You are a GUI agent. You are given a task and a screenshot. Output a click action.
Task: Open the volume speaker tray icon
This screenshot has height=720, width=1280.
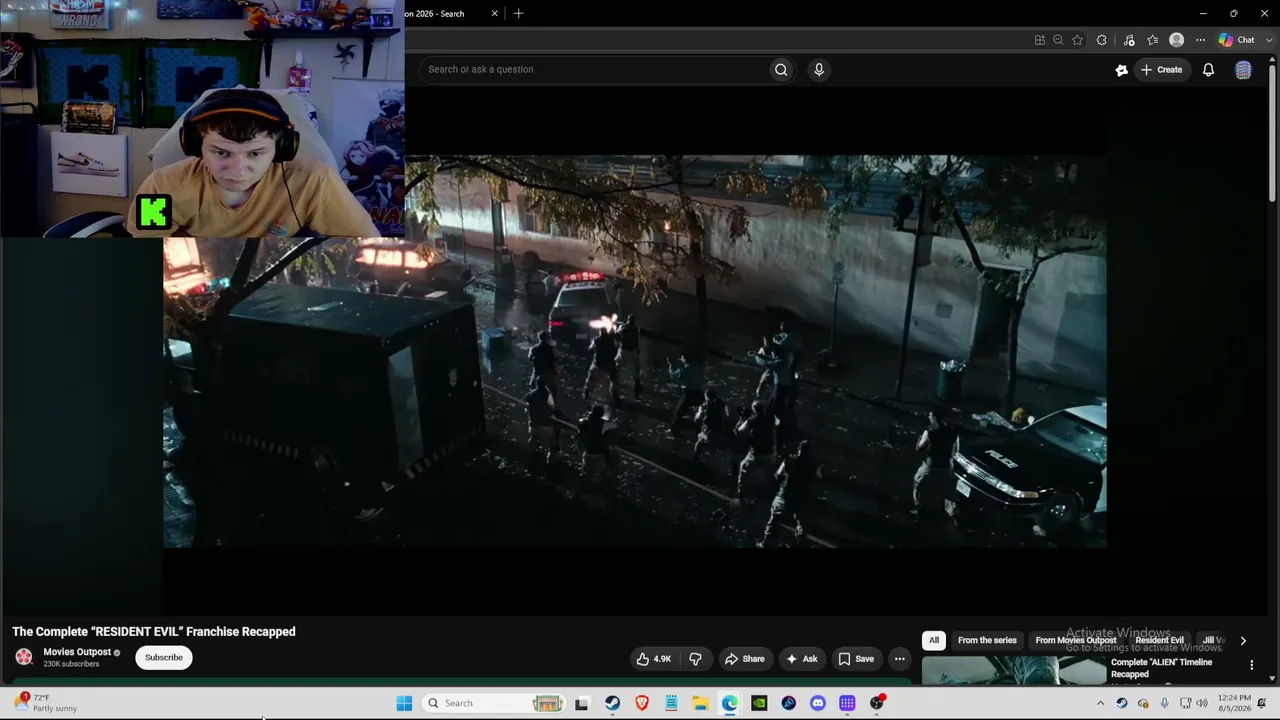tap(1202, 703)
